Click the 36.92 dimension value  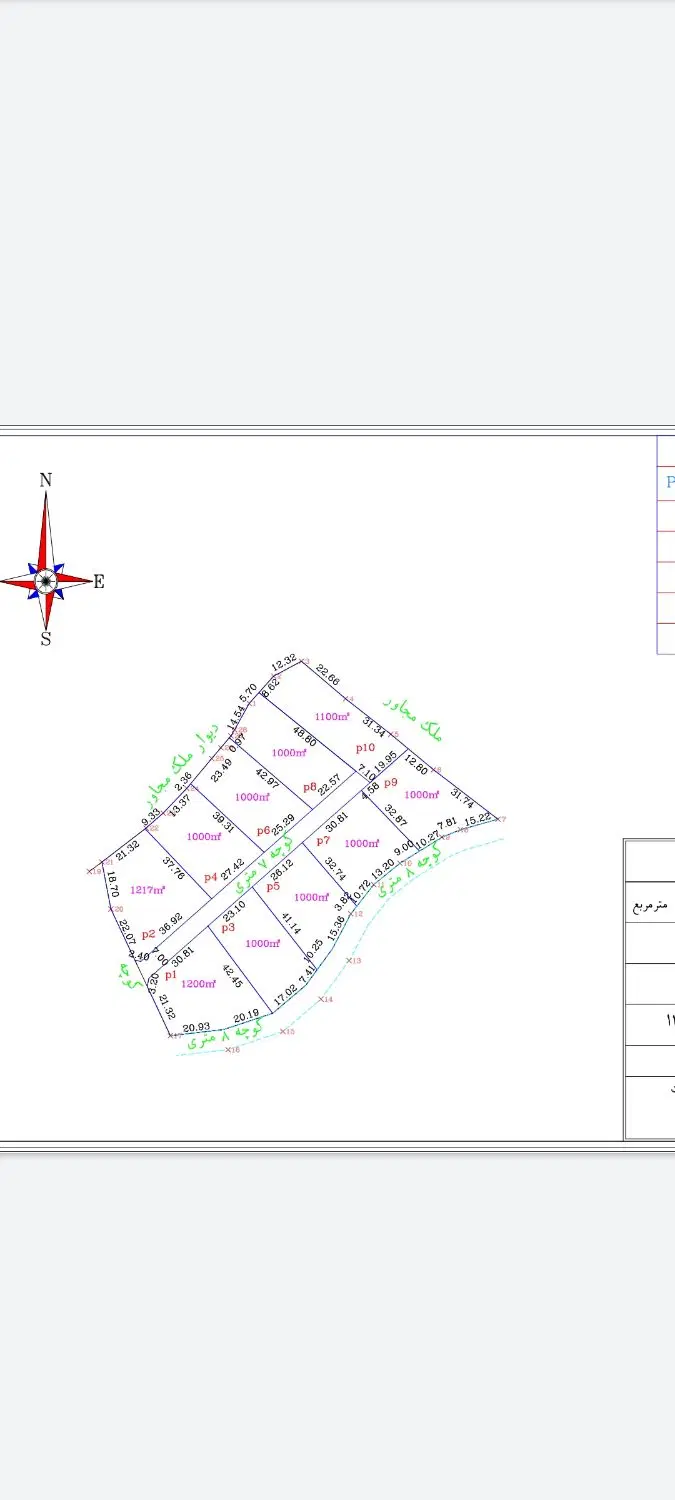click(x=171, y=922)
